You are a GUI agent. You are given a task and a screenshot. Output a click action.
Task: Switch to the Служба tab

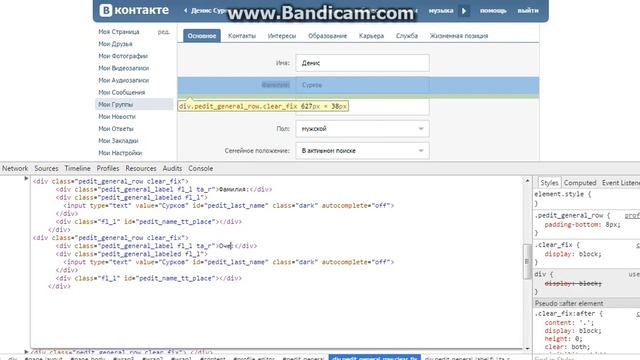click(x=407, y=36)
